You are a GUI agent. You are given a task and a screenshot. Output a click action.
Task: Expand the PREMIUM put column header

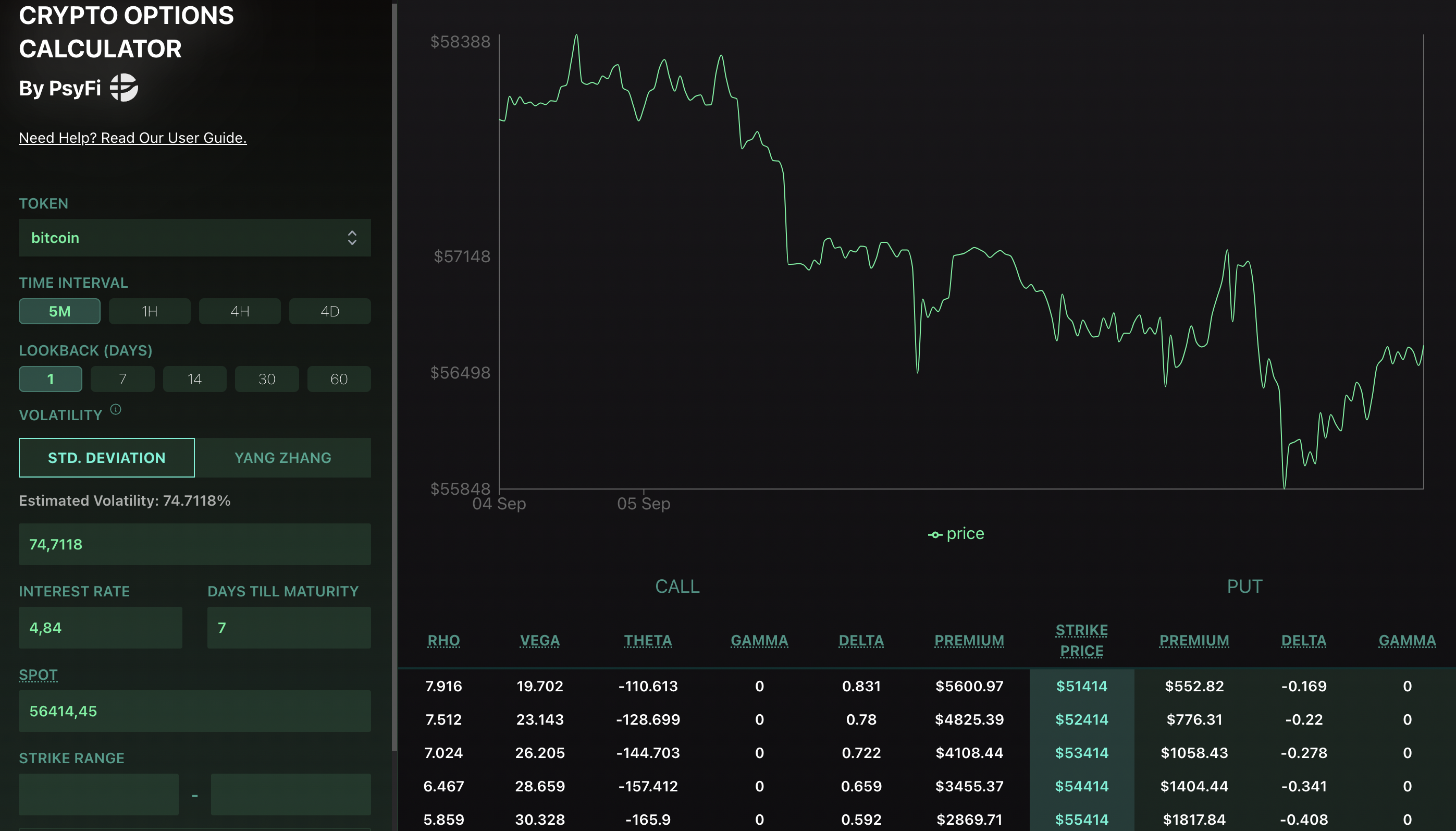[x=1193, y=639]
